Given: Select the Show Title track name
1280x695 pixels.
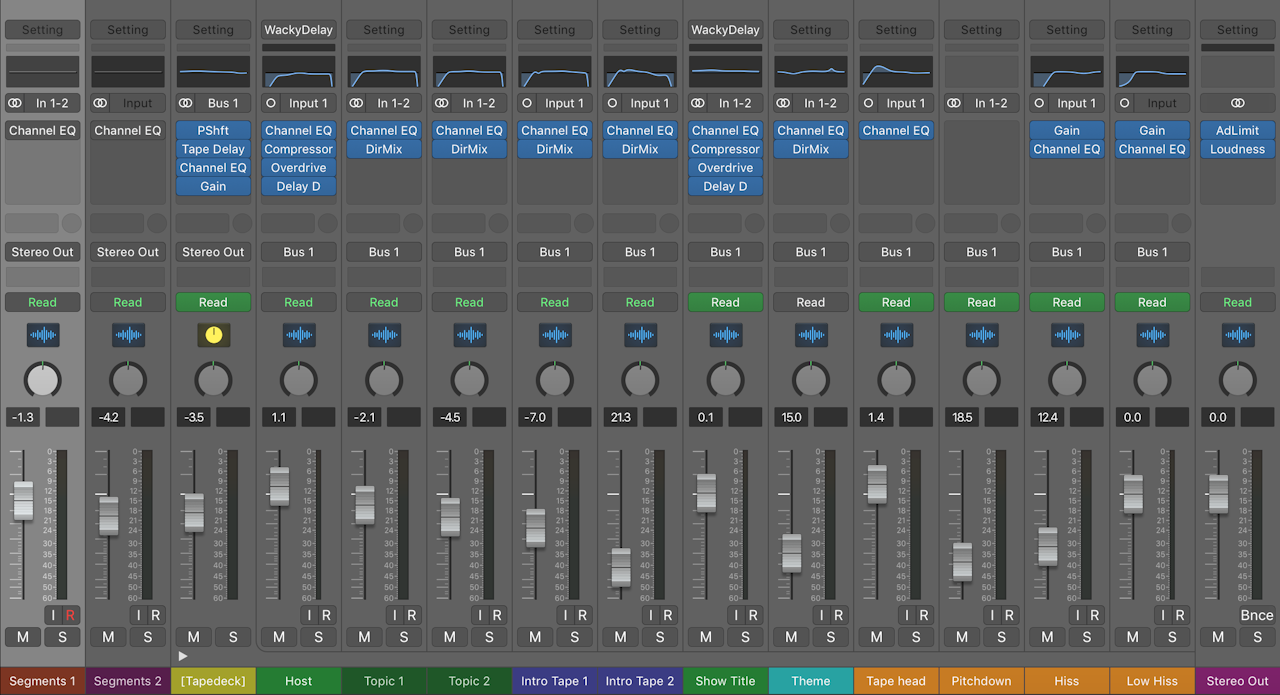Looking at the screenshot, I should [725, 681].
